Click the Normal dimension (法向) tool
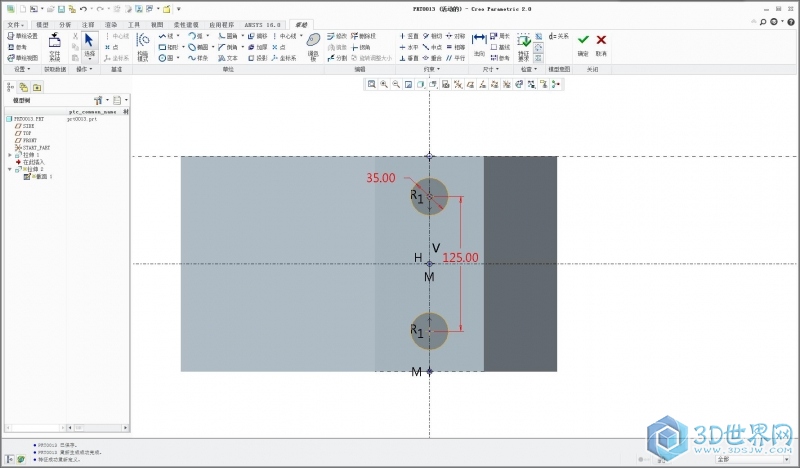This screenshot has height=468, width=800. (479, 44)
